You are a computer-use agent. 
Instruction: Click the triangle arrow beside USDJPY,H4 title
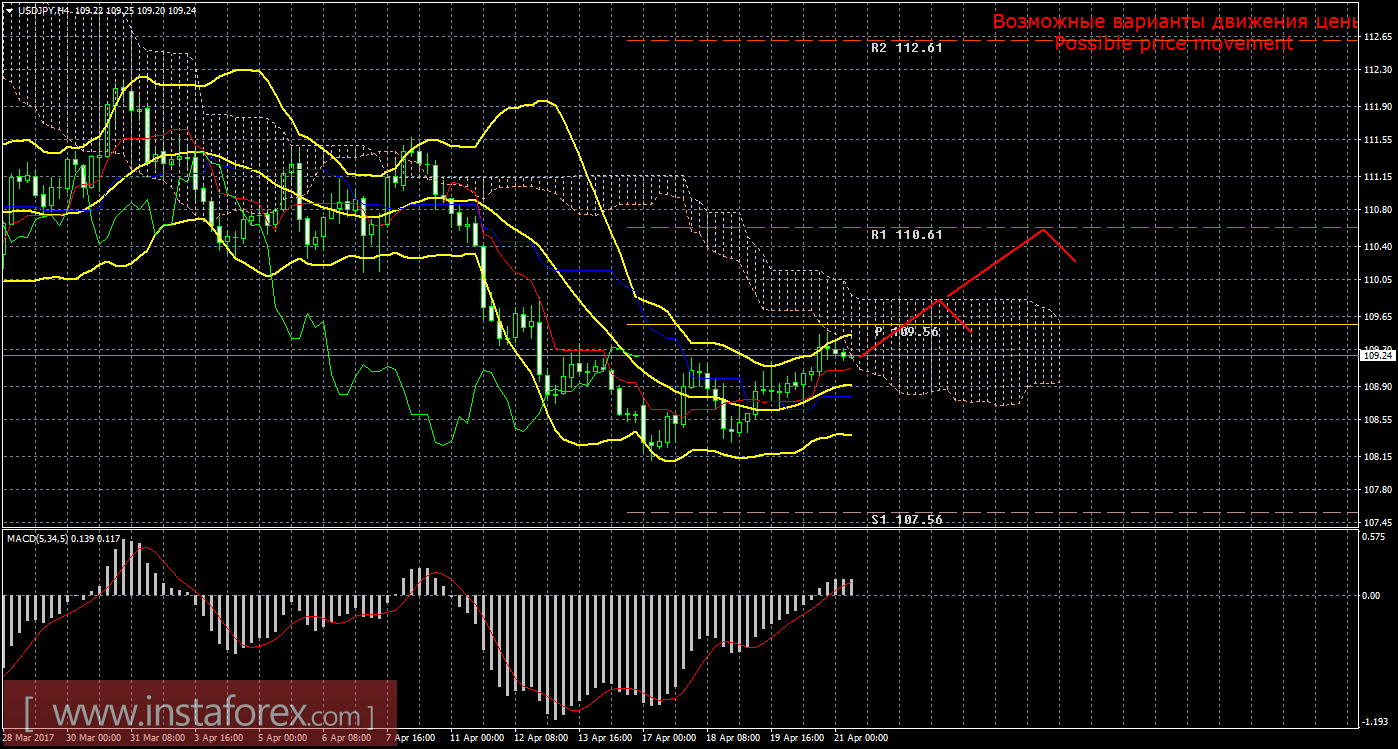coord(8,9)
